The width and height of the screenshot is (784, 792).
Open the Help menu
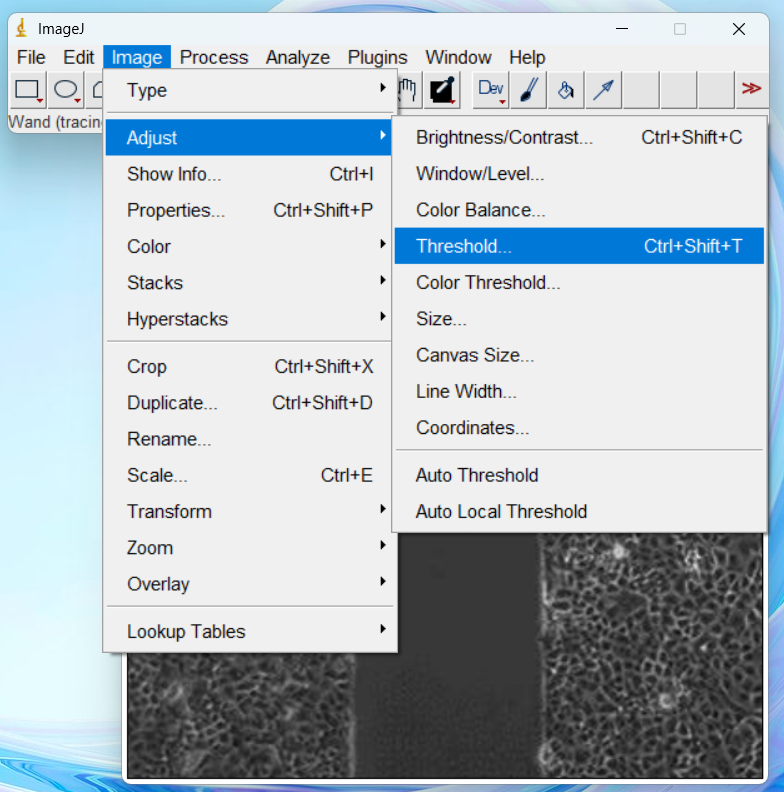pos(527,57)
